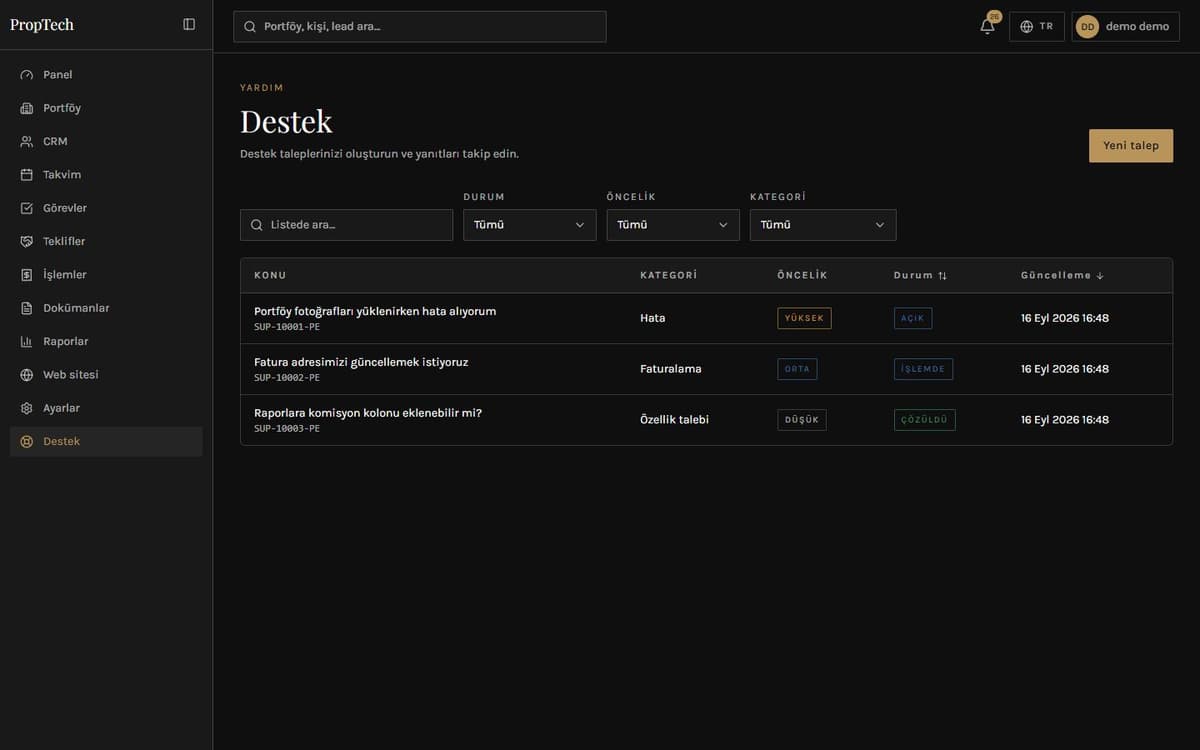Open Ayarlar from the sidebar

[x=106, y=408]
